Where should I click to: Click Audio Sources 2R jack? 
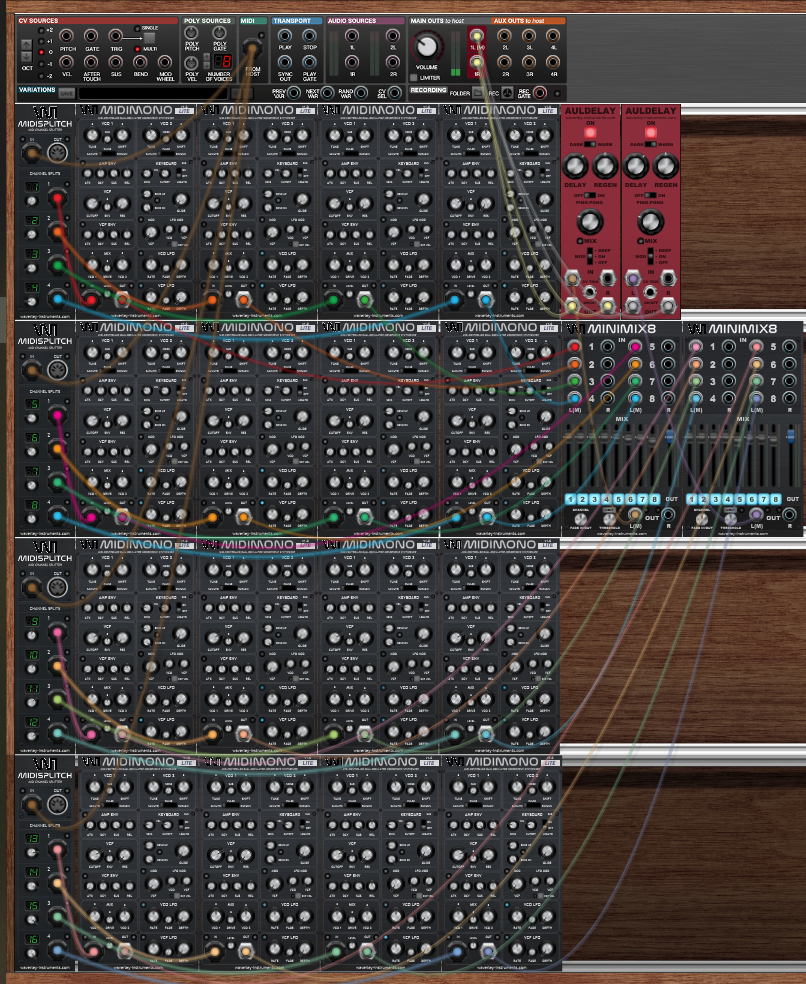click(x=393, y=62)
